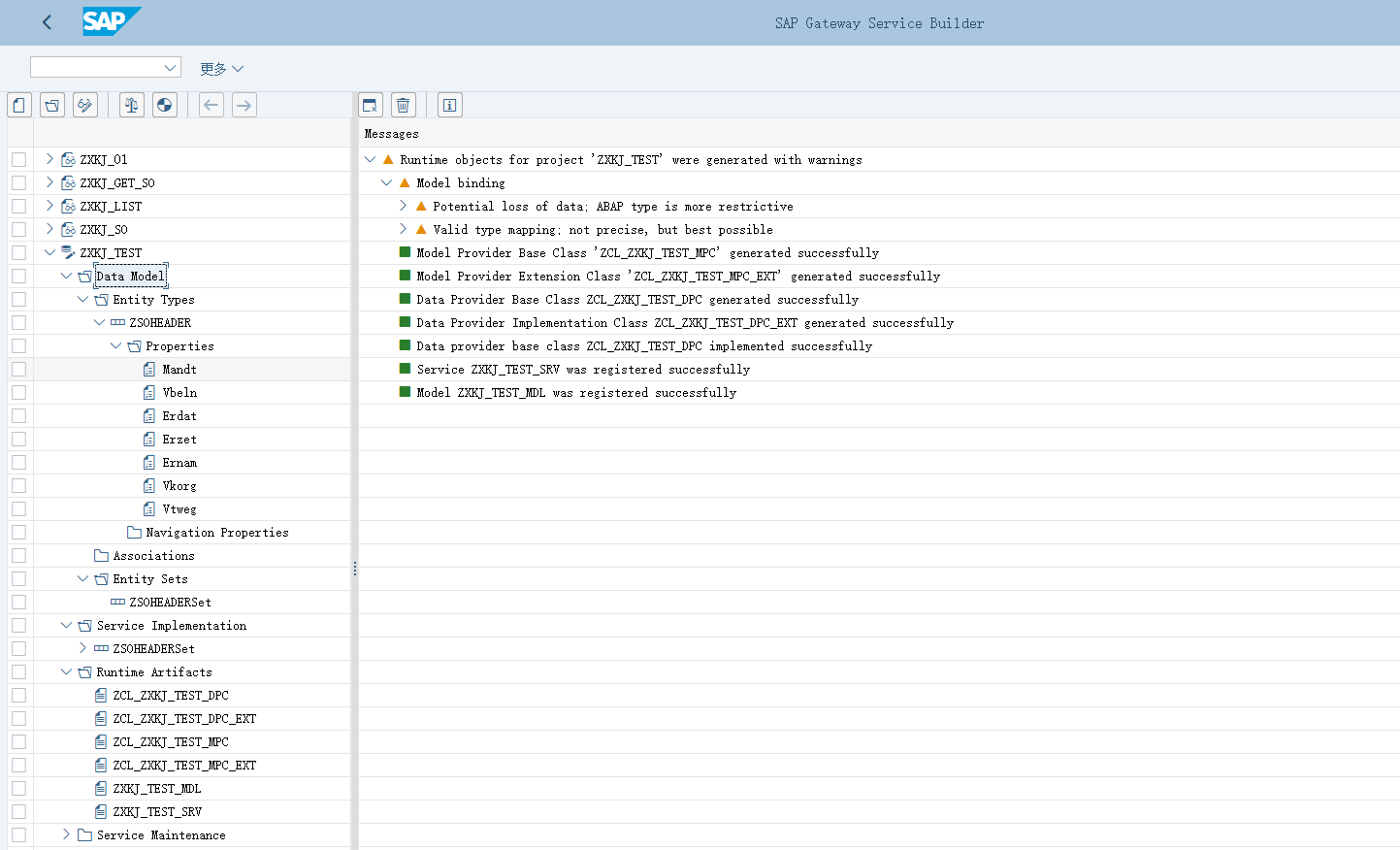Viewport: 1400px width, 850px height.
Task: Click document icon of ZCL_ZXKJ_TEST_MPC_EXT
Action: [x=101, y=765]
